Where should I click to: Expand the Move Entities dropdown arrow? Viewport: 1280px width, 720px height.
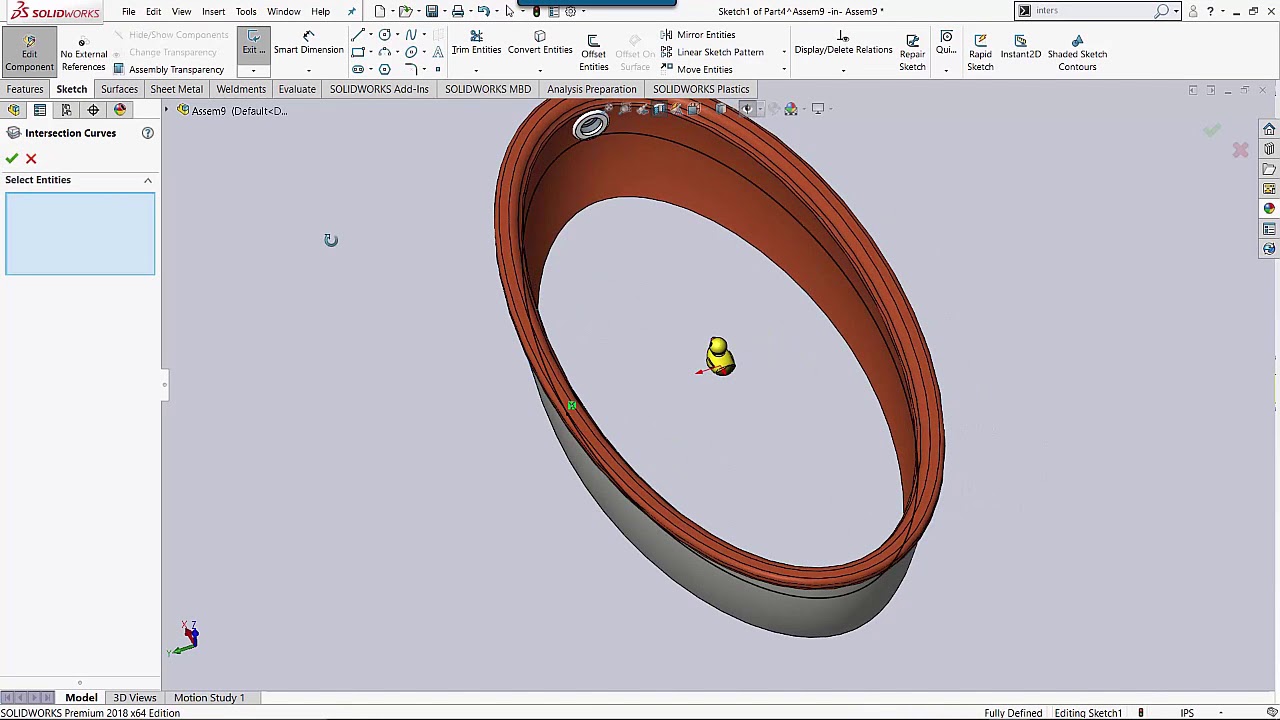click(784, 69)
